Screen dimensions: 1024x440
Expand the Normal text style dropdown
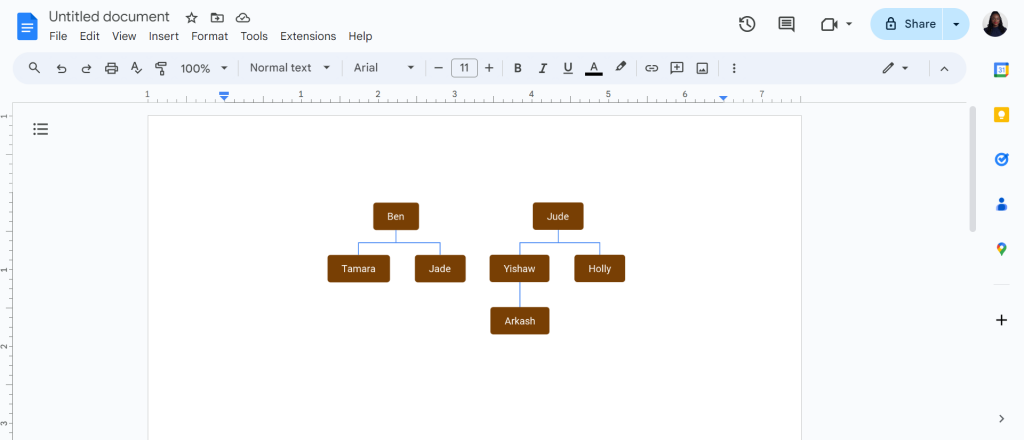pos(291,68)
